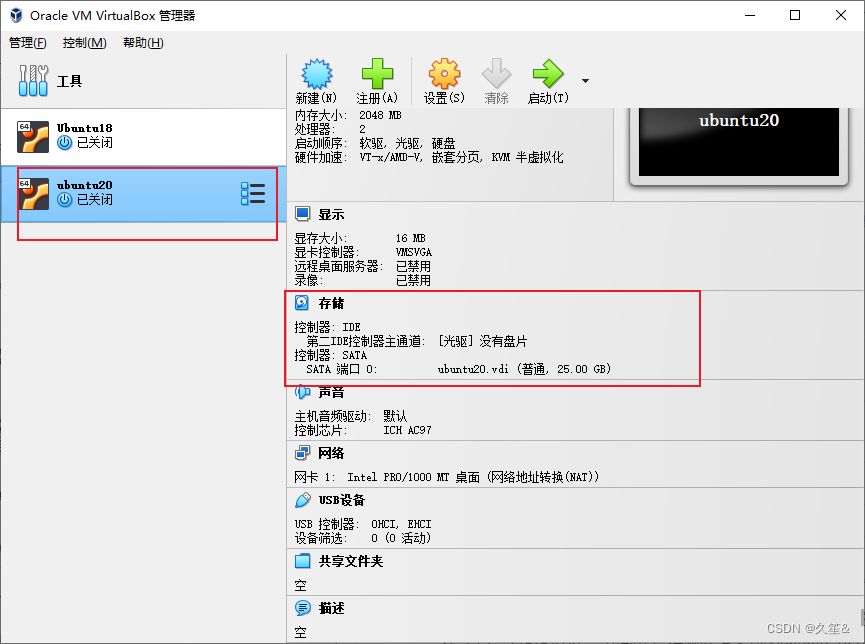Click Ubuntu18 OS type icon
The height and width of the screenshot is (644, 865).
(33, 137)
